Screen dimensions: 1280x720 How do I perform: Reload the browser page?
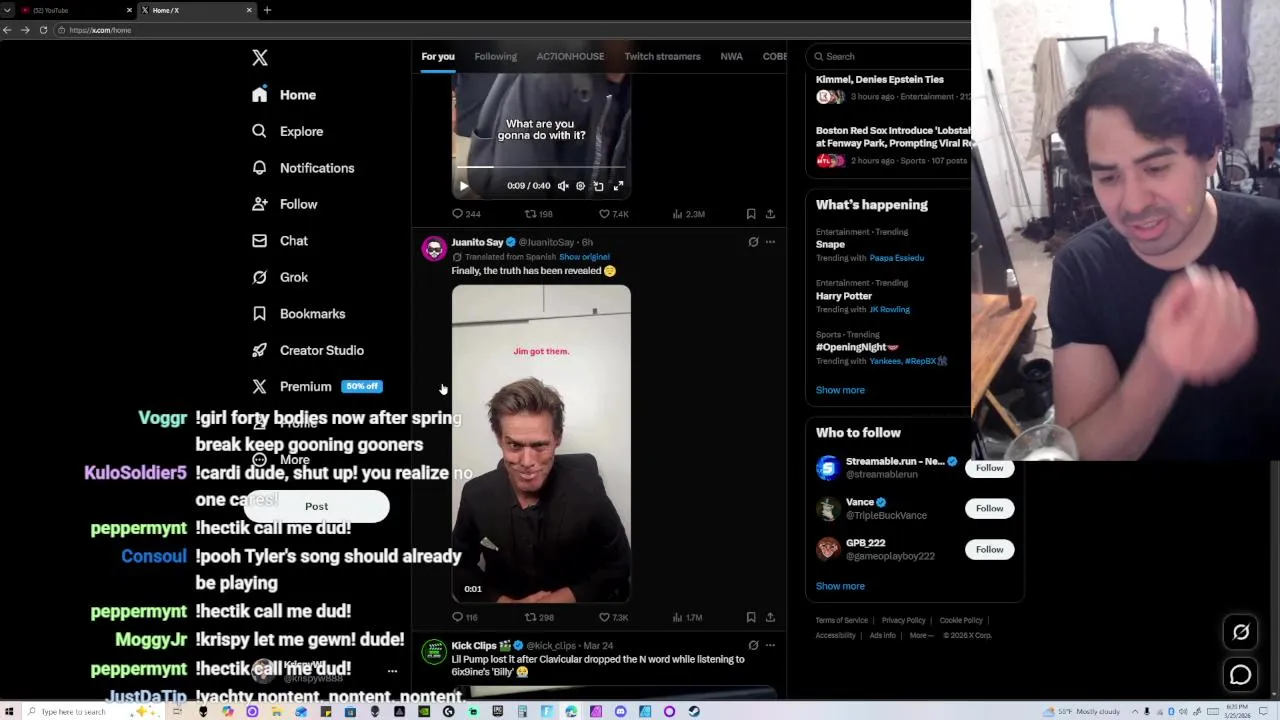(x=43, y=30)
